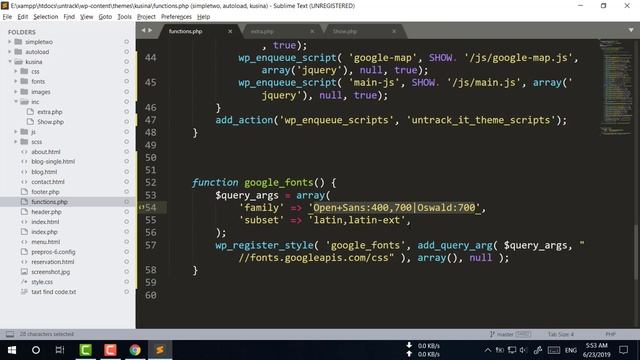Open the Tools menu
Viewport: 640px width, 360px height.
point(124,17)
